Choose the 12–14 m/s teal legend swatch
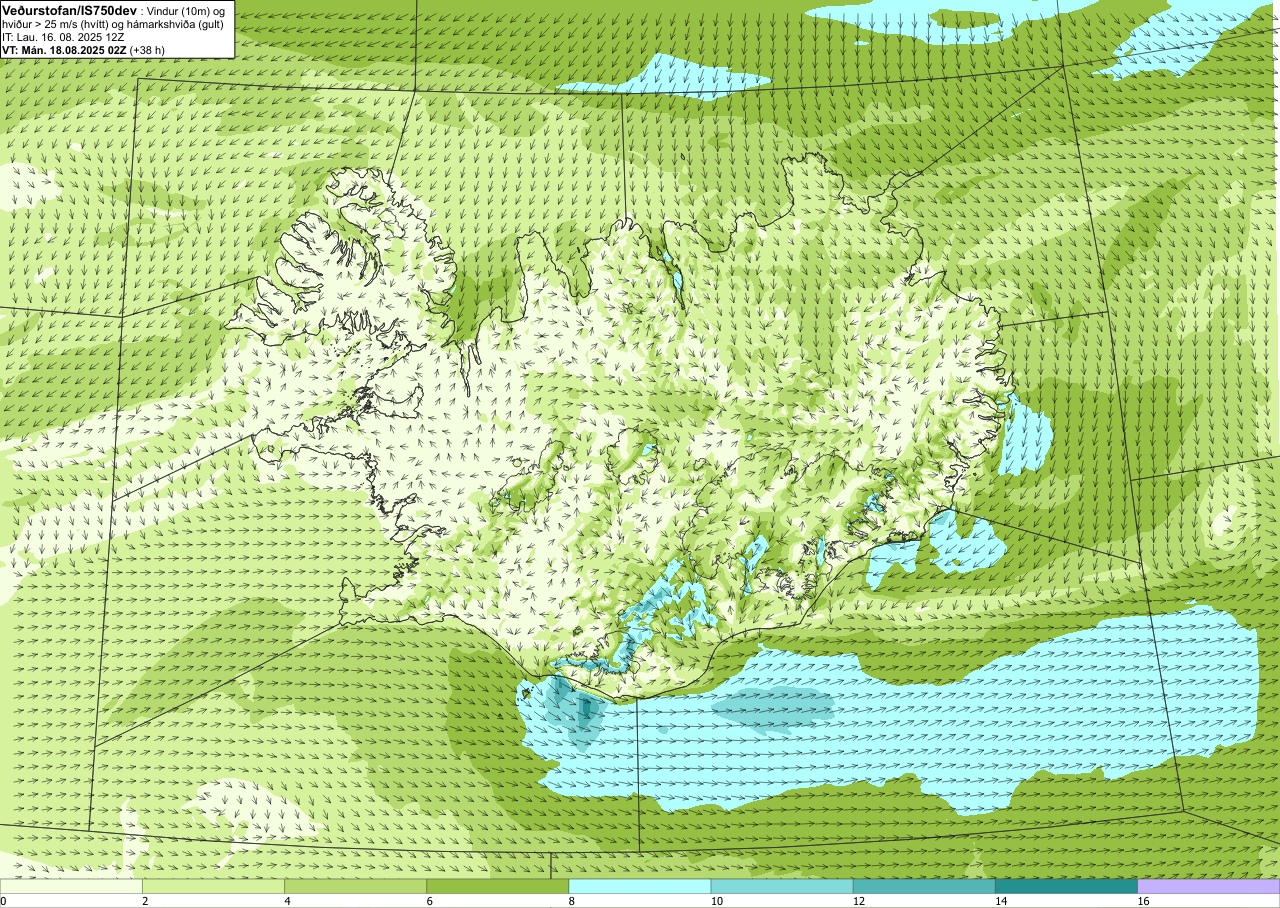The height and width of the screenshot is (908, 1280). point(924,886)
